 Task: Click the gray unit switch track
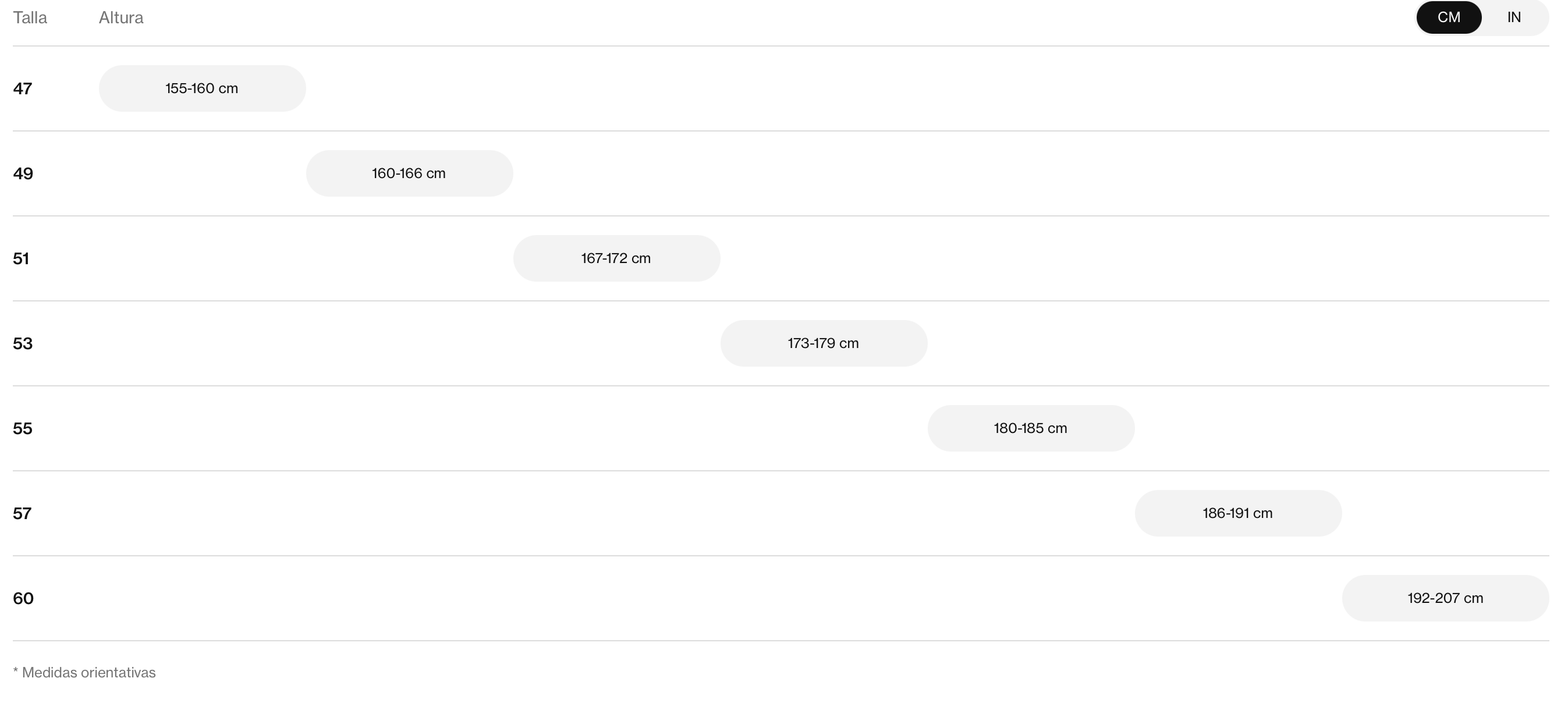coord(1483,17)
